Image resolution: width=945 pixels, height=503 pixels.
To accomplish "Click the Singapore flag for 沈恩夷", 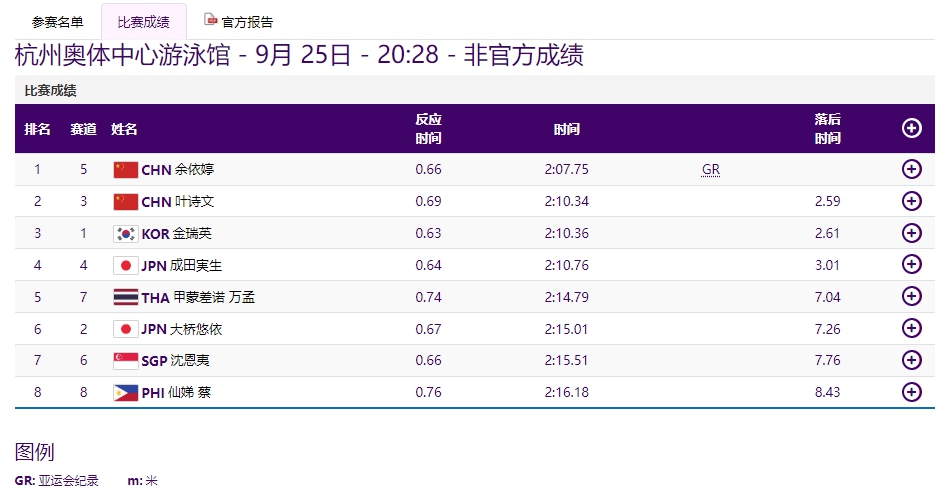I will point(125,361).
